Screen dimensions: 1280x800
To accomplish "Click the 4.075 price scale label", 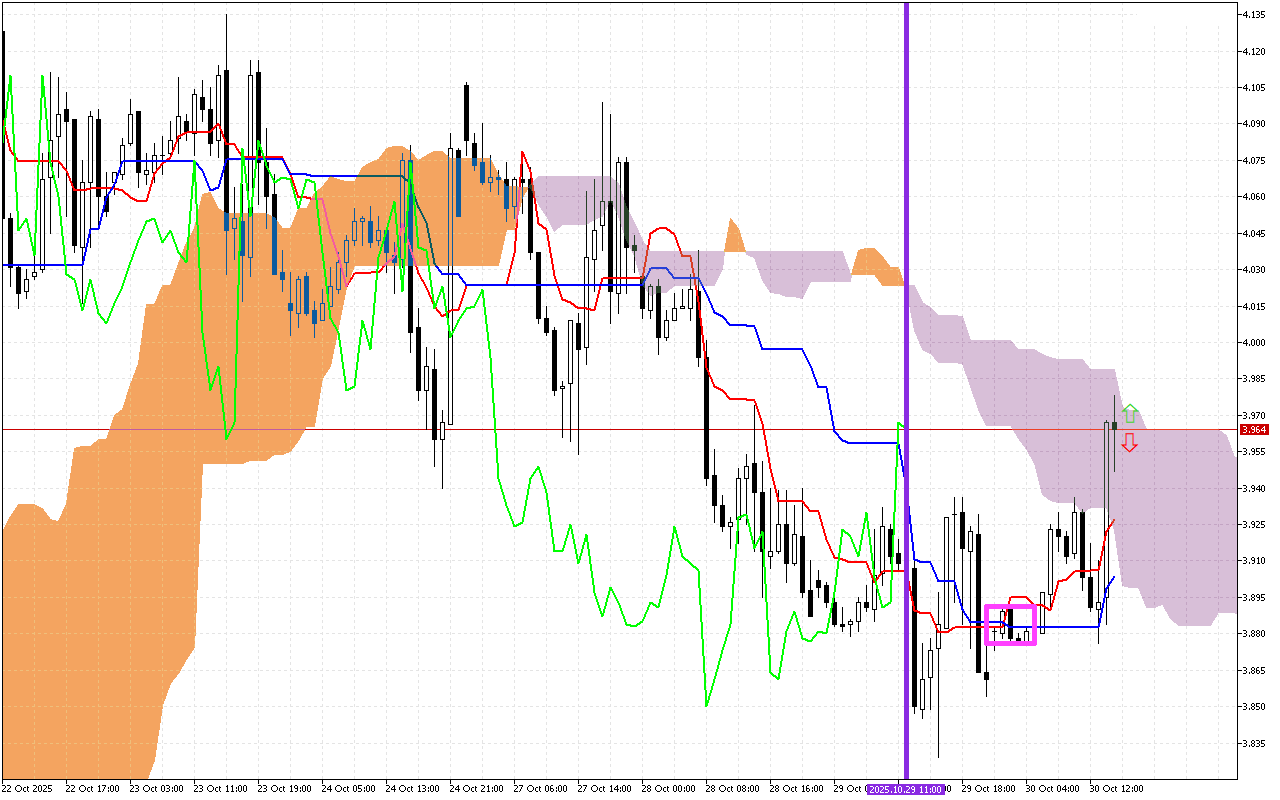I will 1255,161.
